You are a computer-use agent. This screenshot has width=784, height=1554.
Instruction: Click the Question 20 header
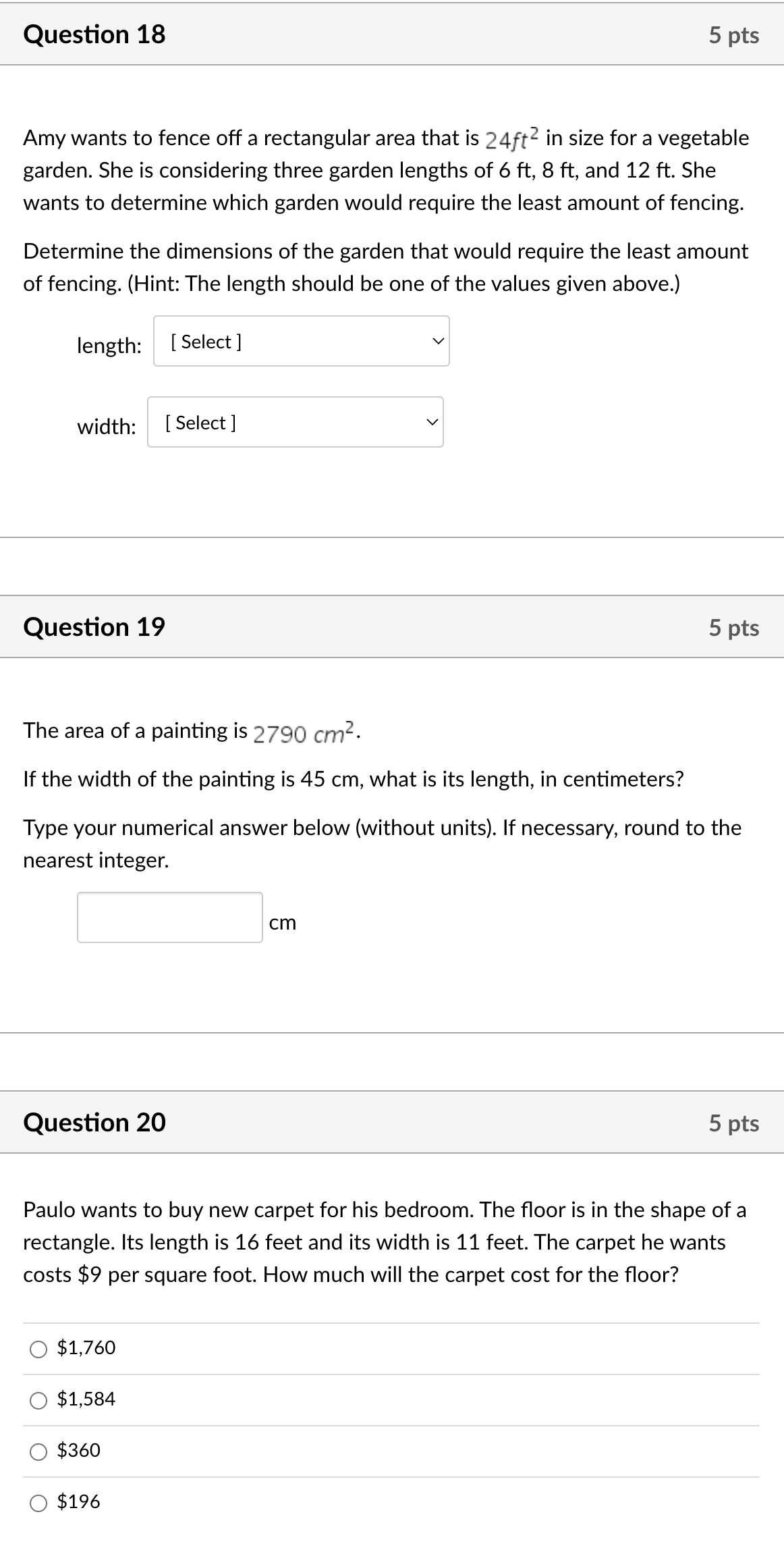94,1123
